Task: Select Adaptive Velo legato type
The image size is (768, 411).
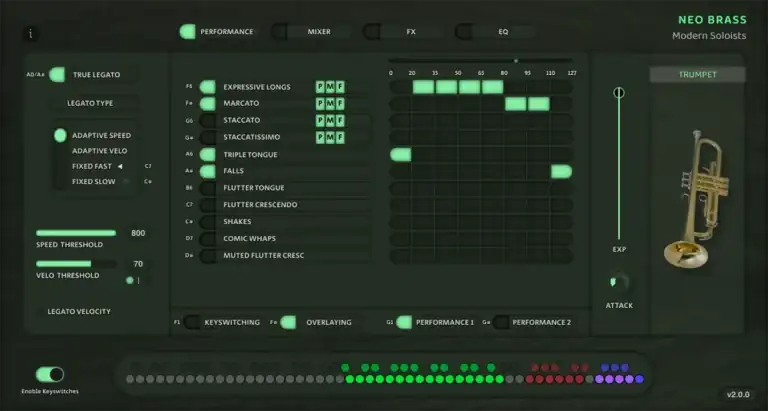Action: pos(99,151)
